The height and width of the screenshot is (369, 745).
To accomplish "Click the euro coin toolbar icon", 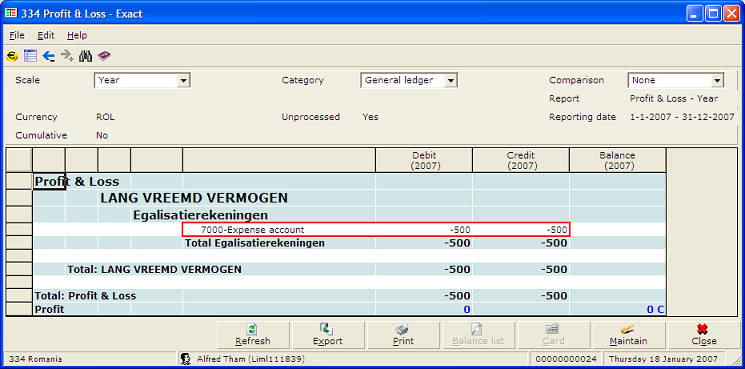I will [x=12, y=57].
